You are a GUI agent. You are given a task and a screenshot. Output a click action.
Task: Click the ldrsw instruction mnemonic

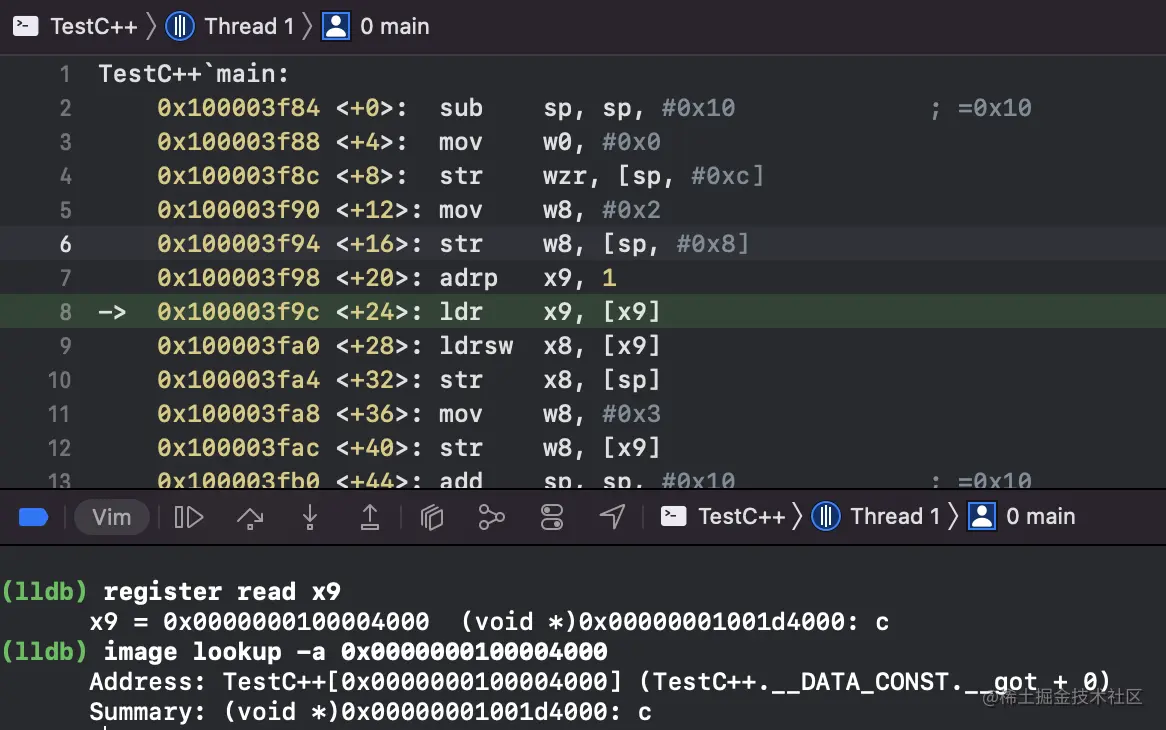point(476,346)
